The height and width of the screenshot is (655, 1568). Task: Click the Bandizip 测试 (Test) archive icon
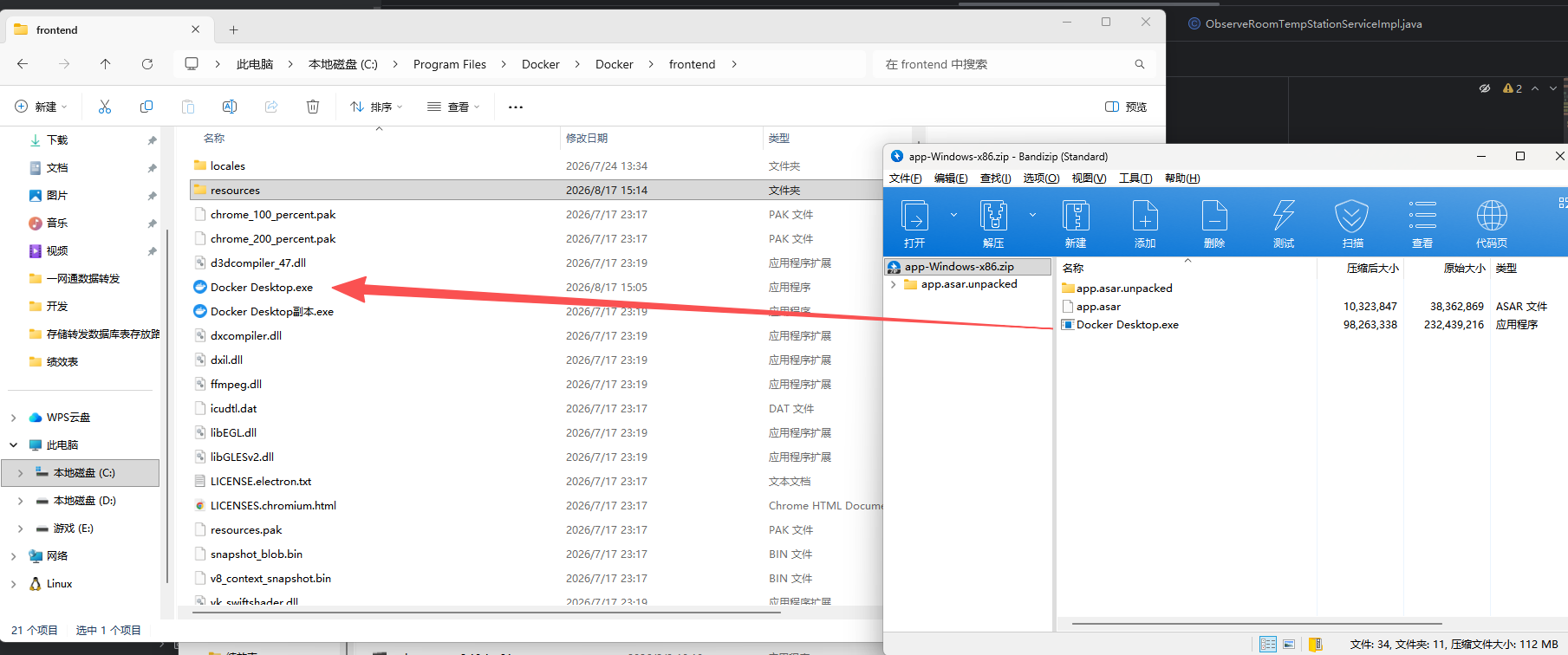tap(1284, 216)
